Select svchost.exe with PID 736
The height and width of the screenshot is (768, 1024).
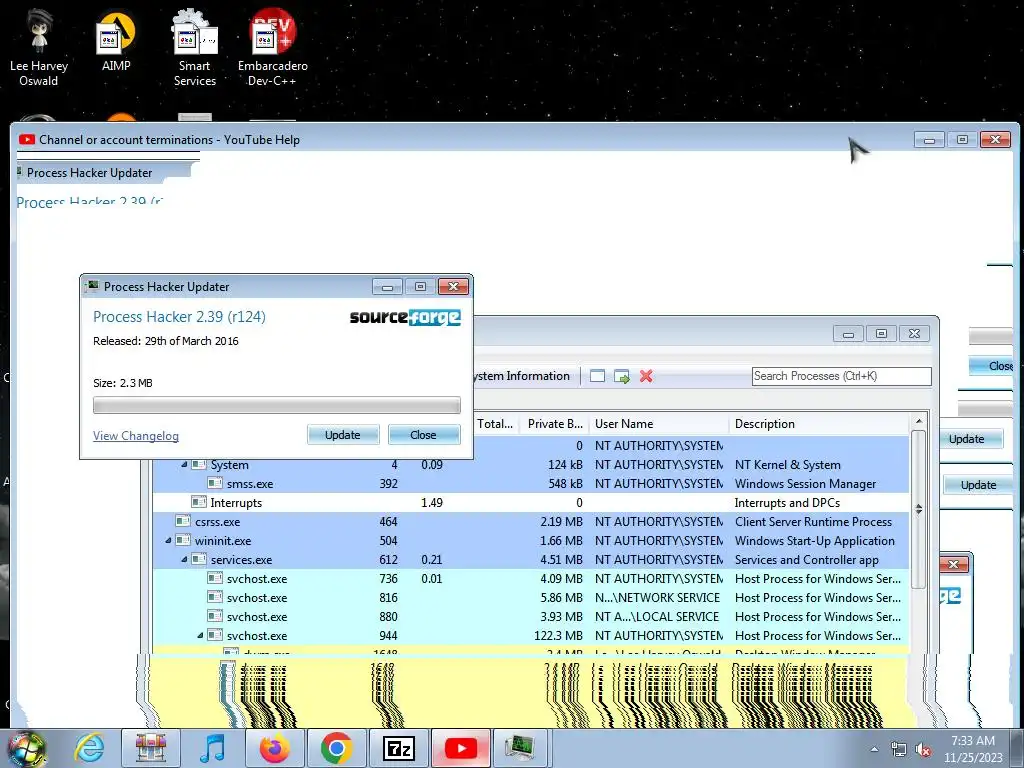tap(530, 579)
